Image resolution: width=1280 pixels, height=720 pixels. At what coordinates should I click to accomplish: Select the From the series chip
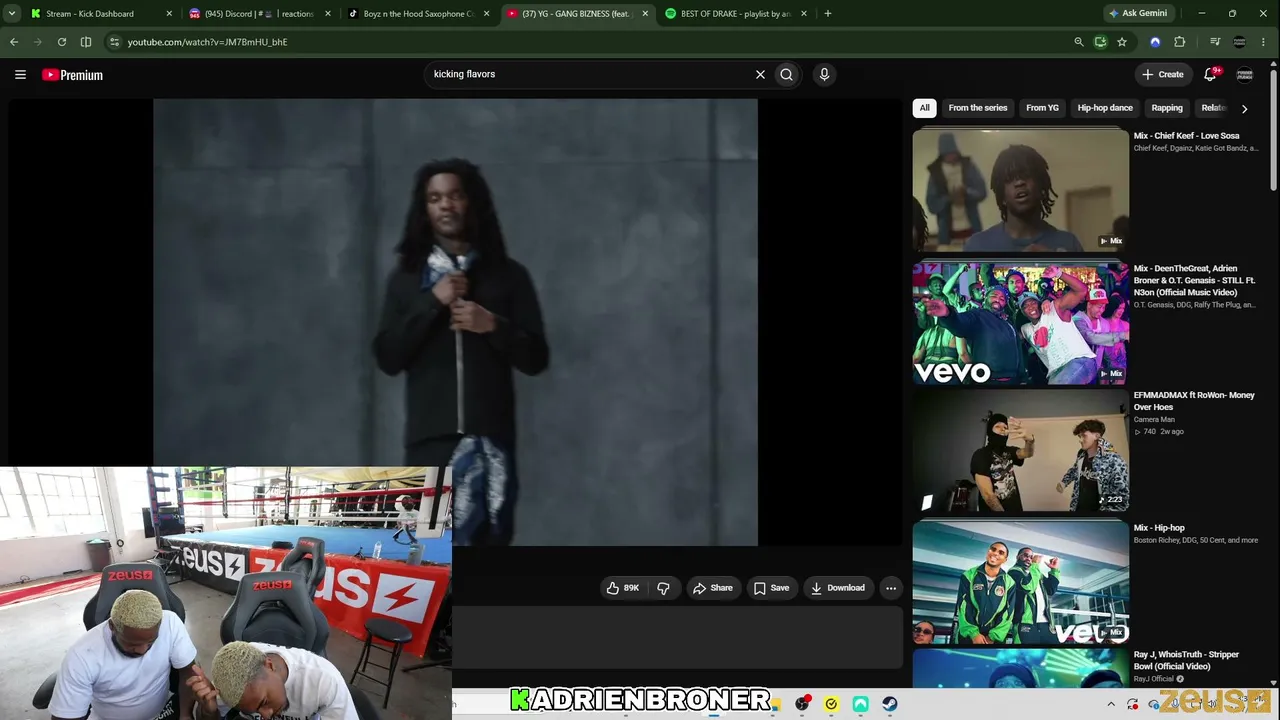pos(978,108)
